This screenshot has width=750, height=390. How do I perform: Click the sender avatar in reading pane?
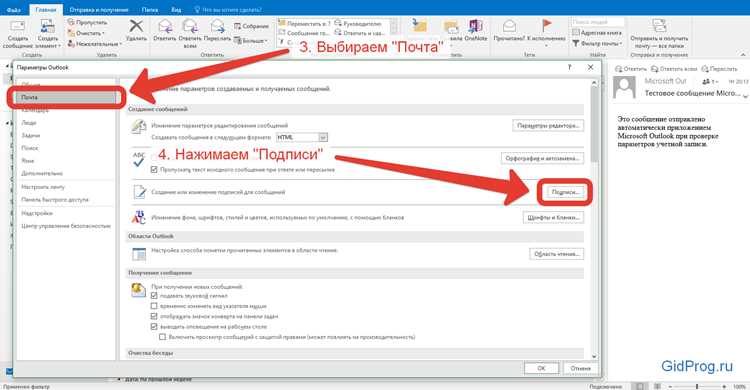click(x=624, y=87)
